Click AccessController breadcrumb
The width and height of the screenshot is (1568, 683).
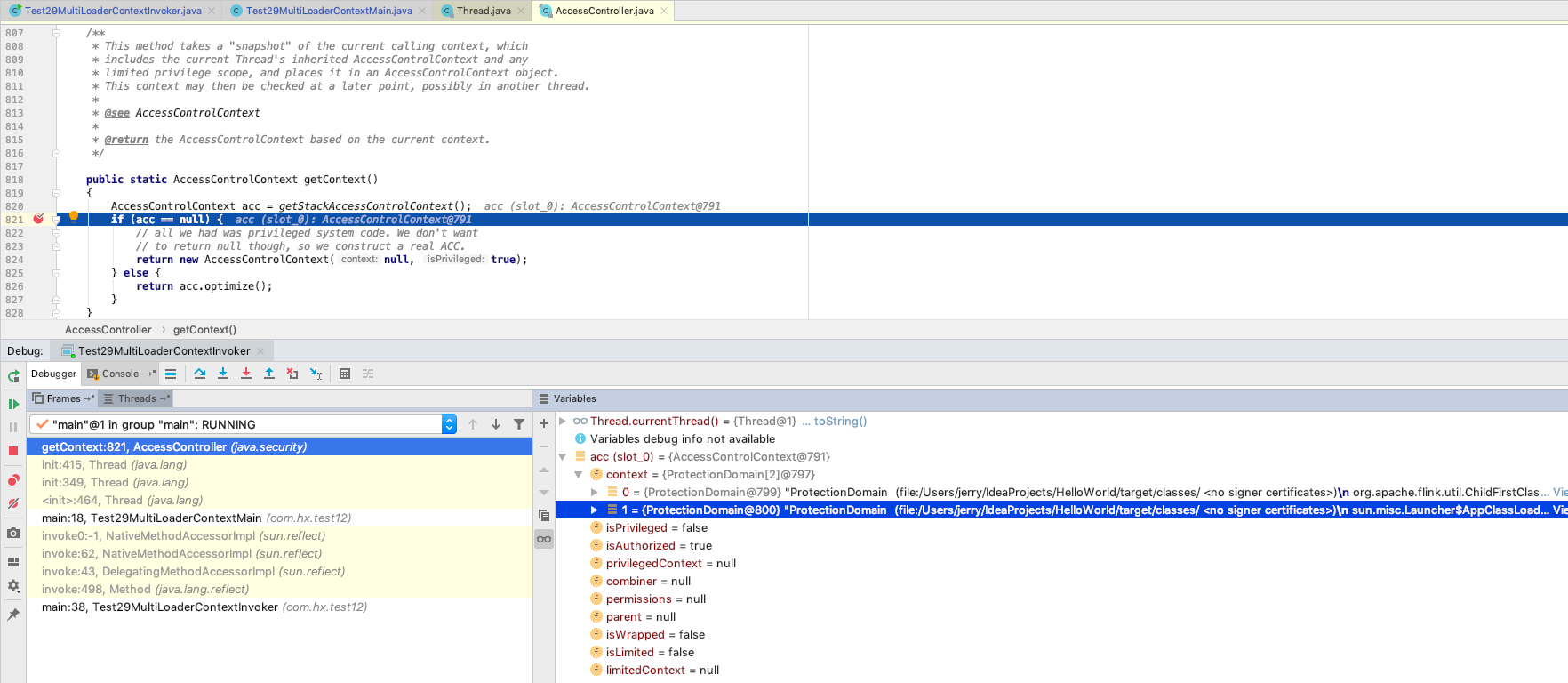click(x=108, y=330)
